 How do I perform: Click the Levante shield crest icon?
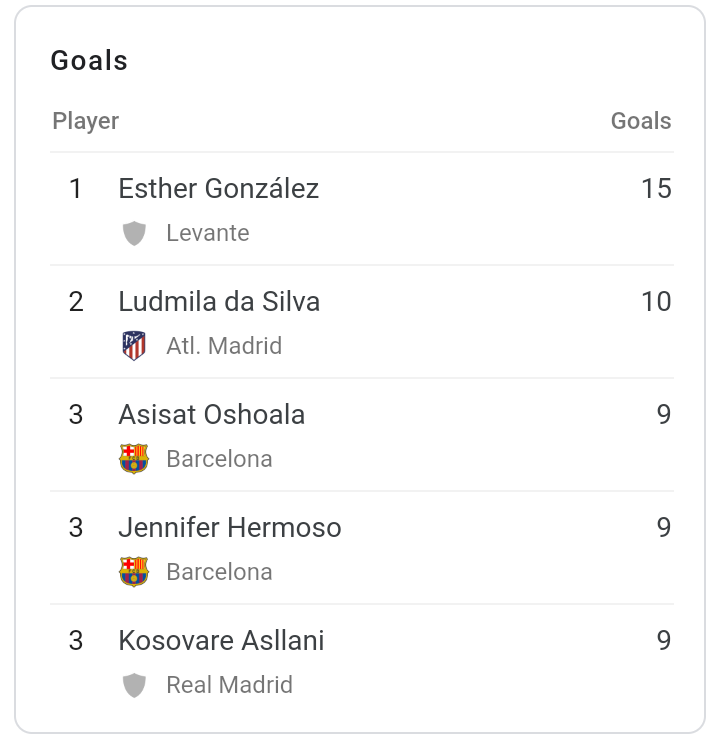(x=134, y=233)
